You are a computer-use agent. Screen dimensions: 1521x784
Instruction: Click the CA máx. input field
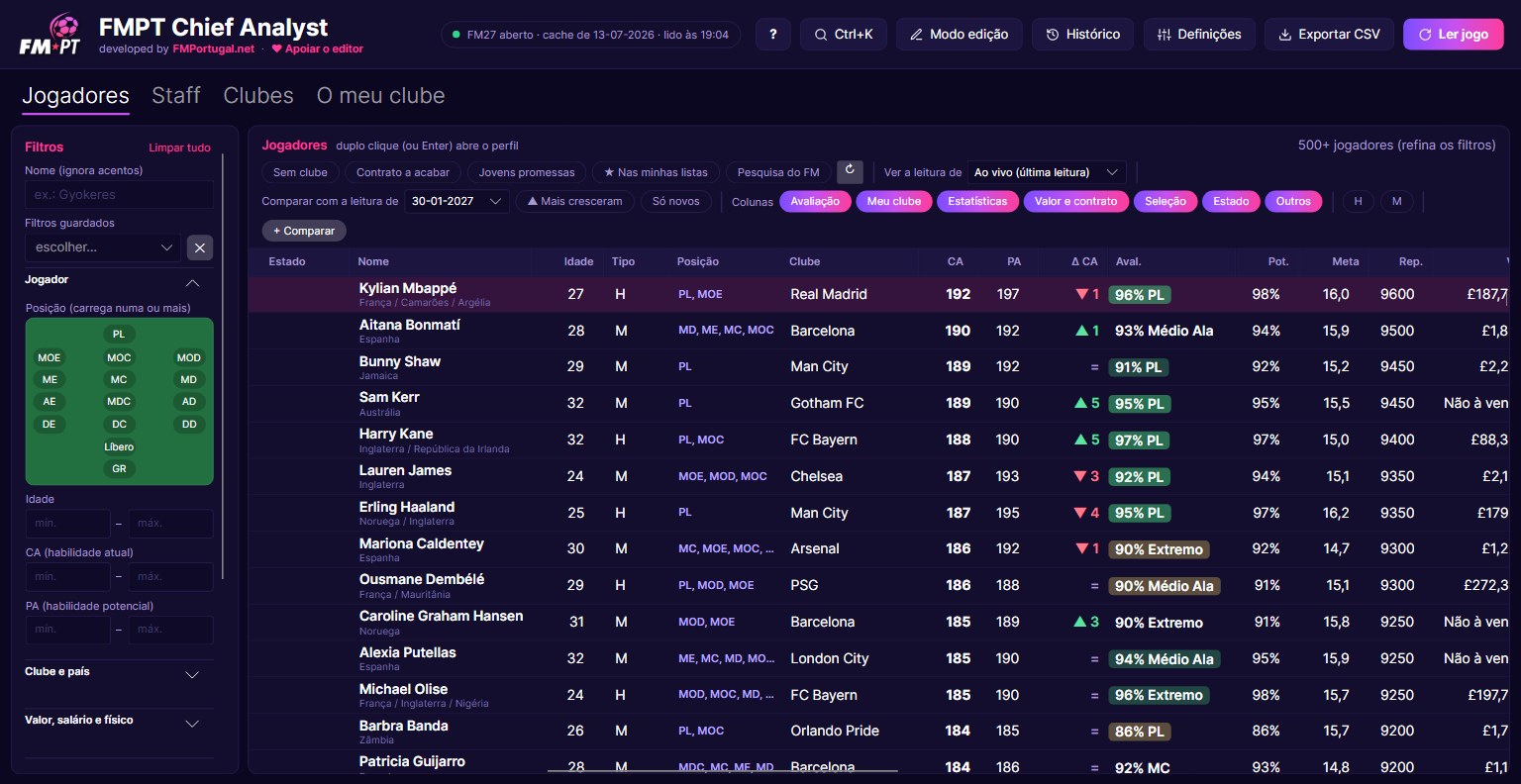(170, 576)
